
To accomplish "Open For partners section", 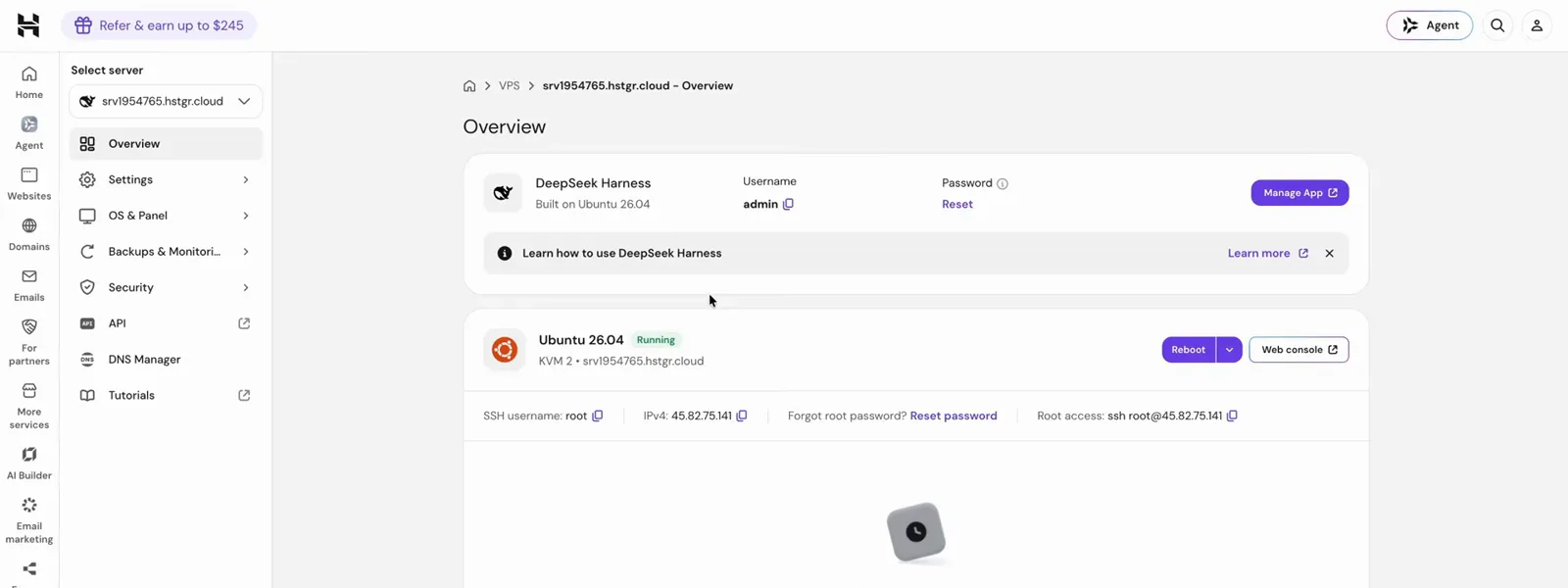I will click(29, 341).
